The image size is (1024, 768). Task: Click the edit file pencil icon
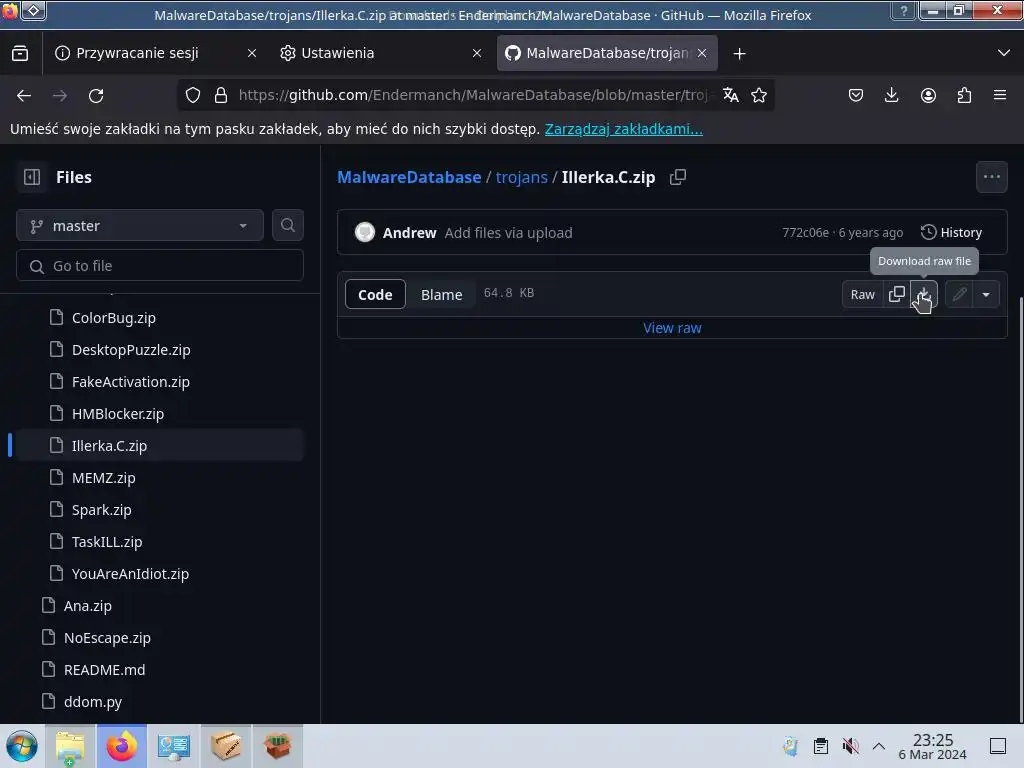coord(959,295)
